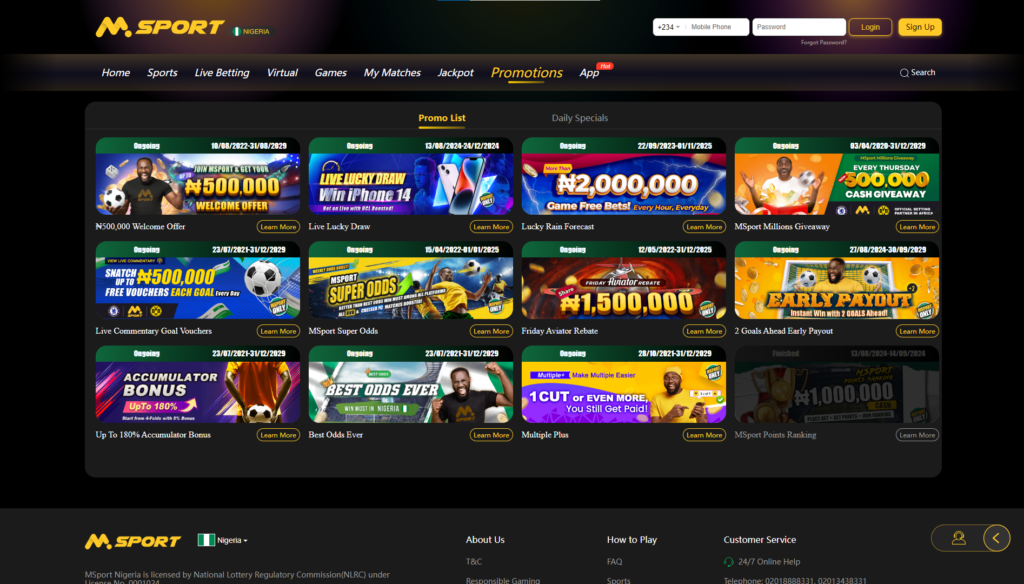Screen dimensions: 1024x584
Task: Switch to the Promo List tab
Action: coord(442,118)
